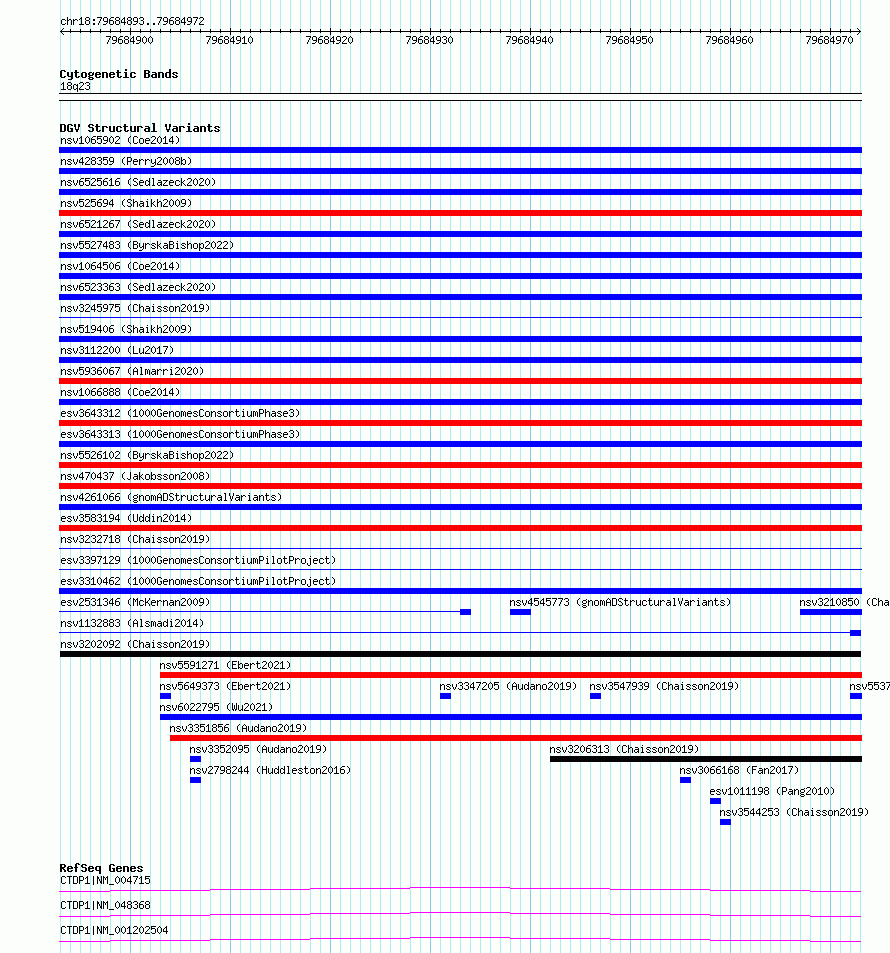Viewport: 890px width, 953px height.
Task: Open esv3397129 (1000GenomesConsortiumPilotProject) label
Action: [198, 560]
